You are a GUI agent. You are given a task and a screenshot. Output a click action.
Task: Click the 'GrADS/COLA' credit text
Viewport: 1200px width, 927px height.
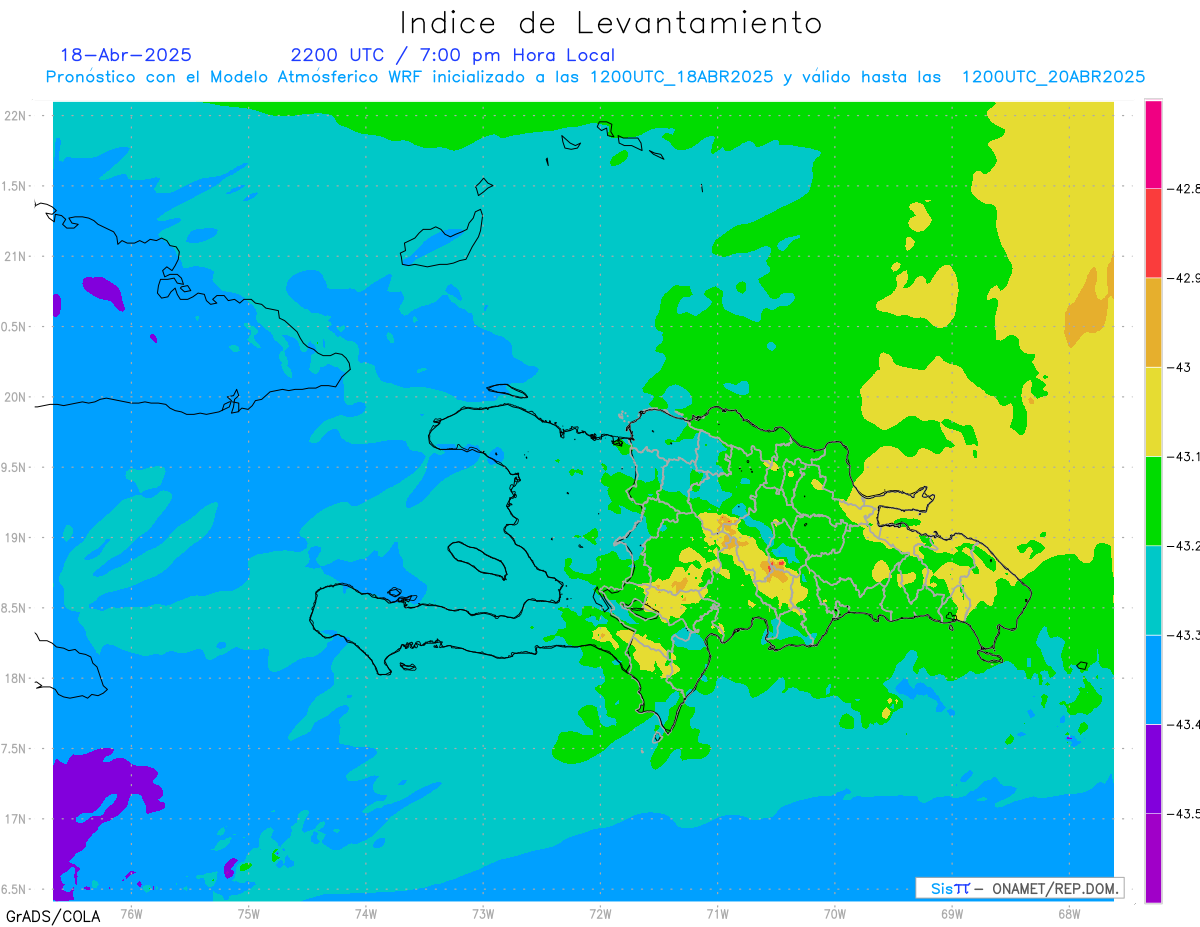pos(53,916)
